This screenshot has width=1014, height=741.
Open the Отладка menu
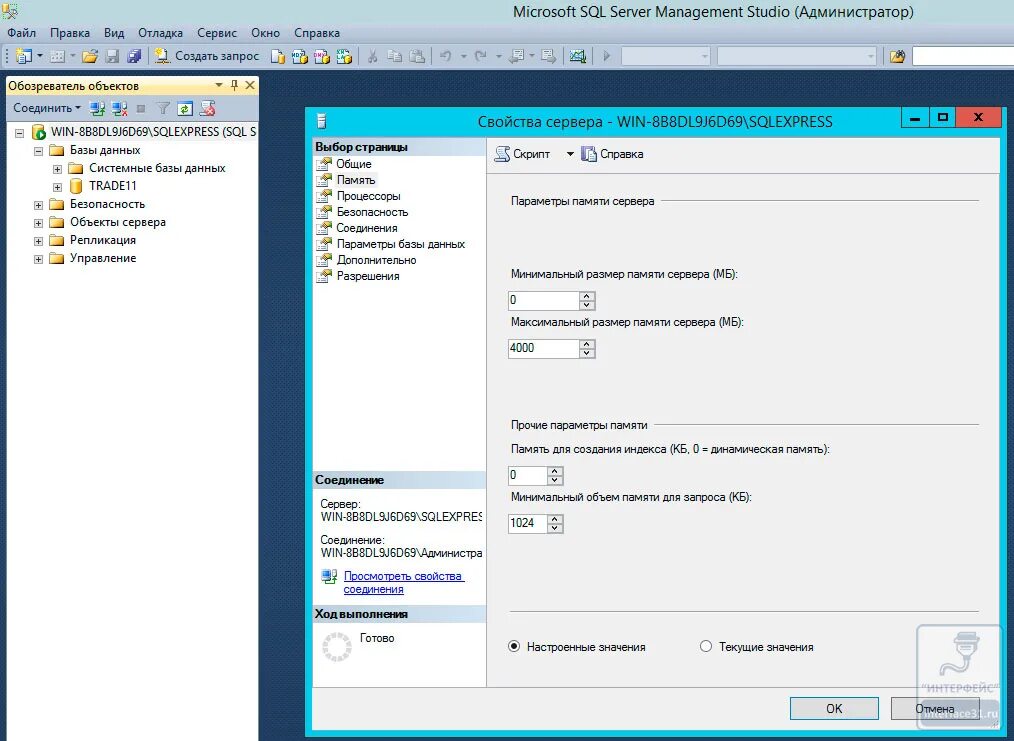click(x=160, y=33)
